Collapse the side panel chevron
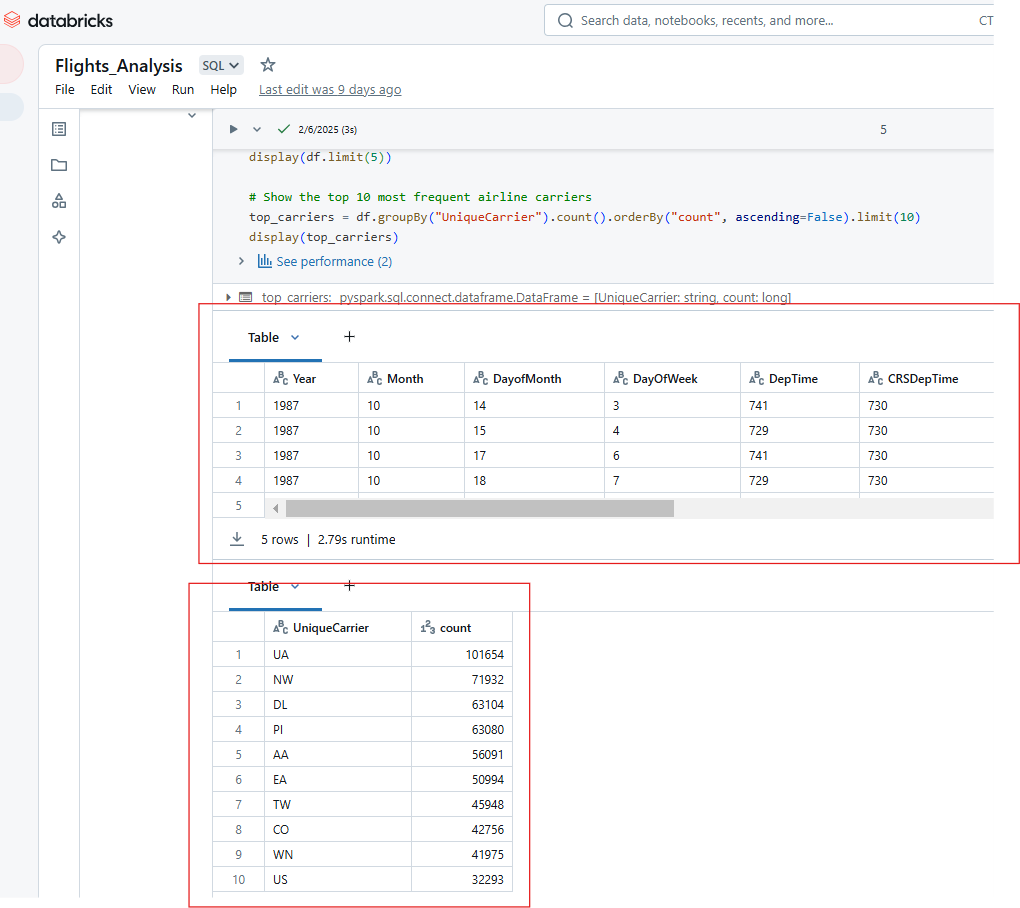 [x=192, y=116]
